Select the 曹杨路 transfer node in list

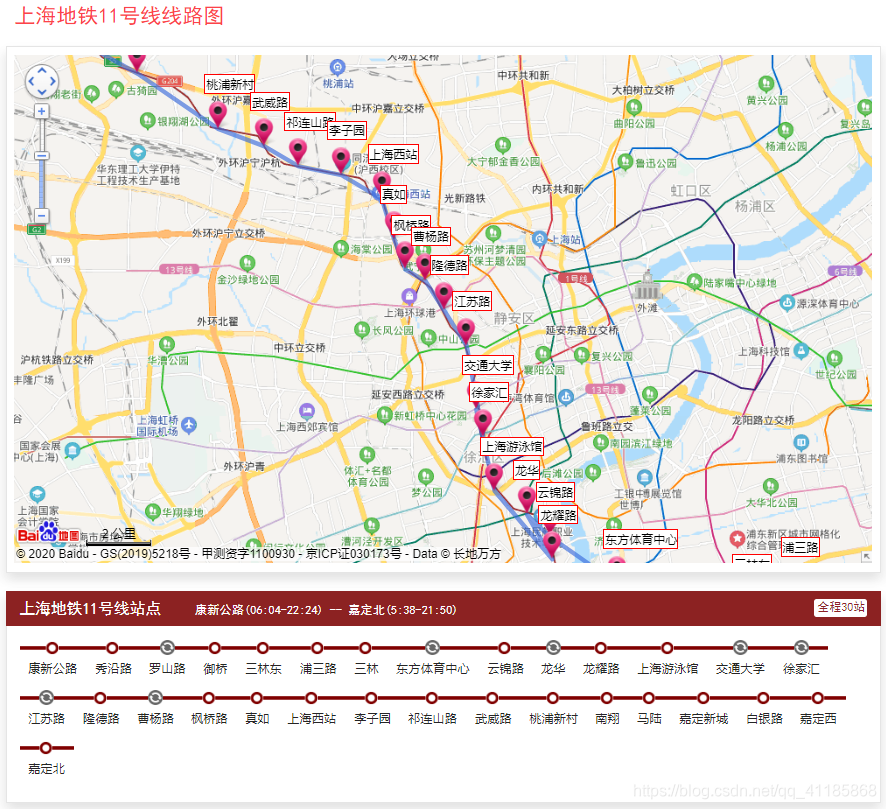pos(155,698)
